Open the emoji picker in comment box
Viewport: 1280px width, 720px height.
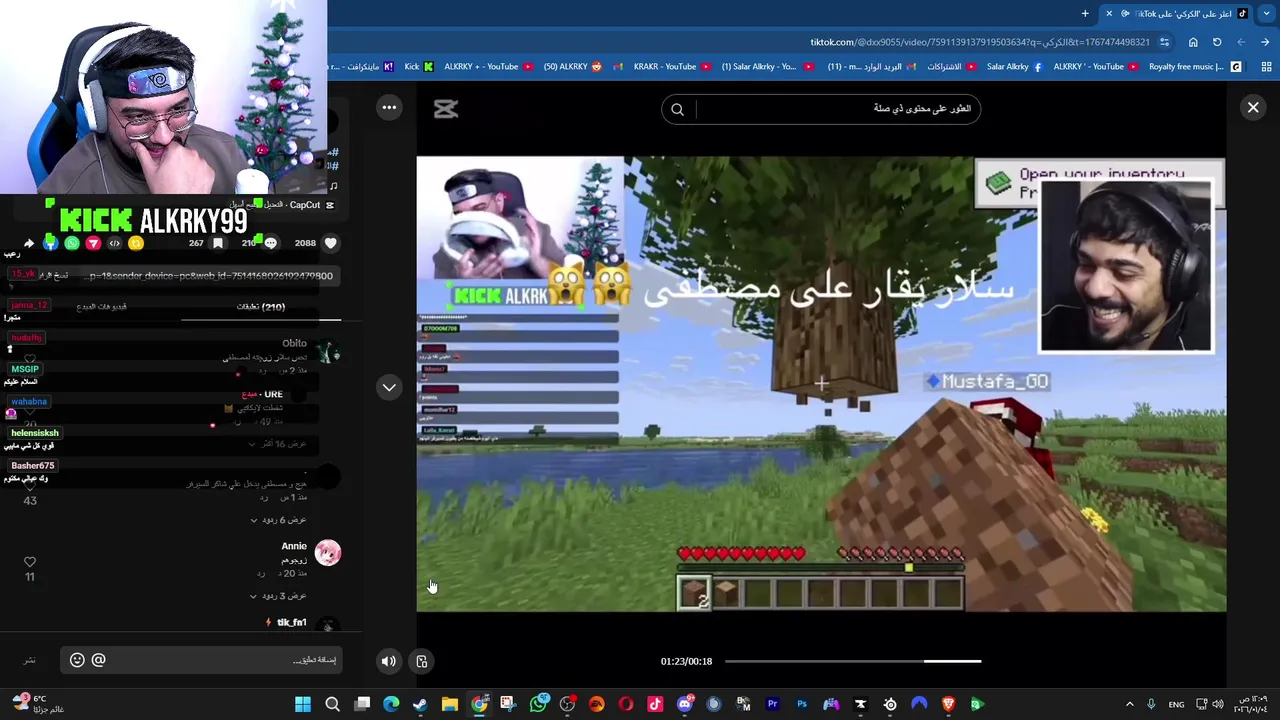[x=77, y=660]
